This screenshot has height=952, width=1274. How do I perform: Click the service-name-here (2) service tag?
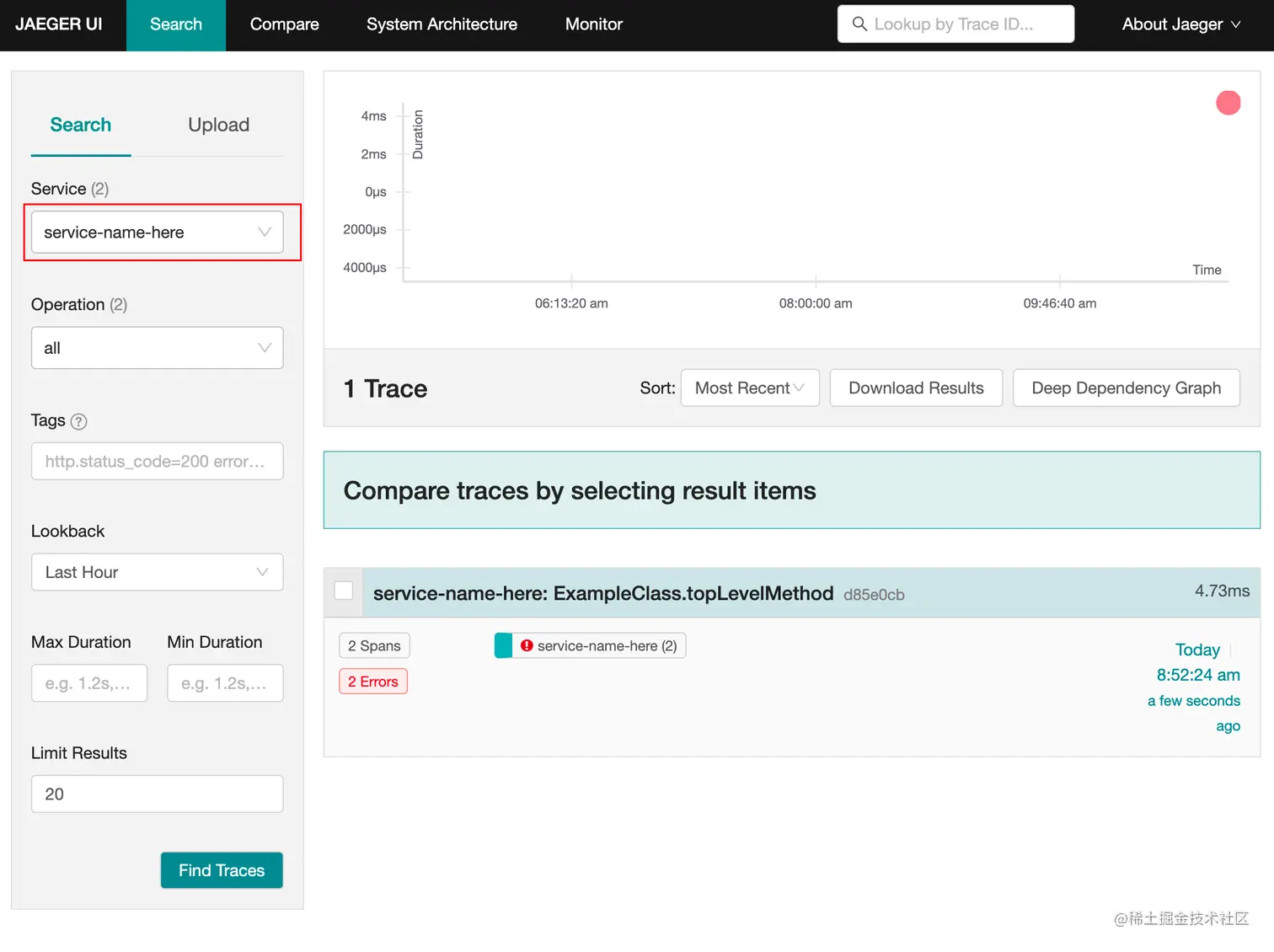point(590,645)
